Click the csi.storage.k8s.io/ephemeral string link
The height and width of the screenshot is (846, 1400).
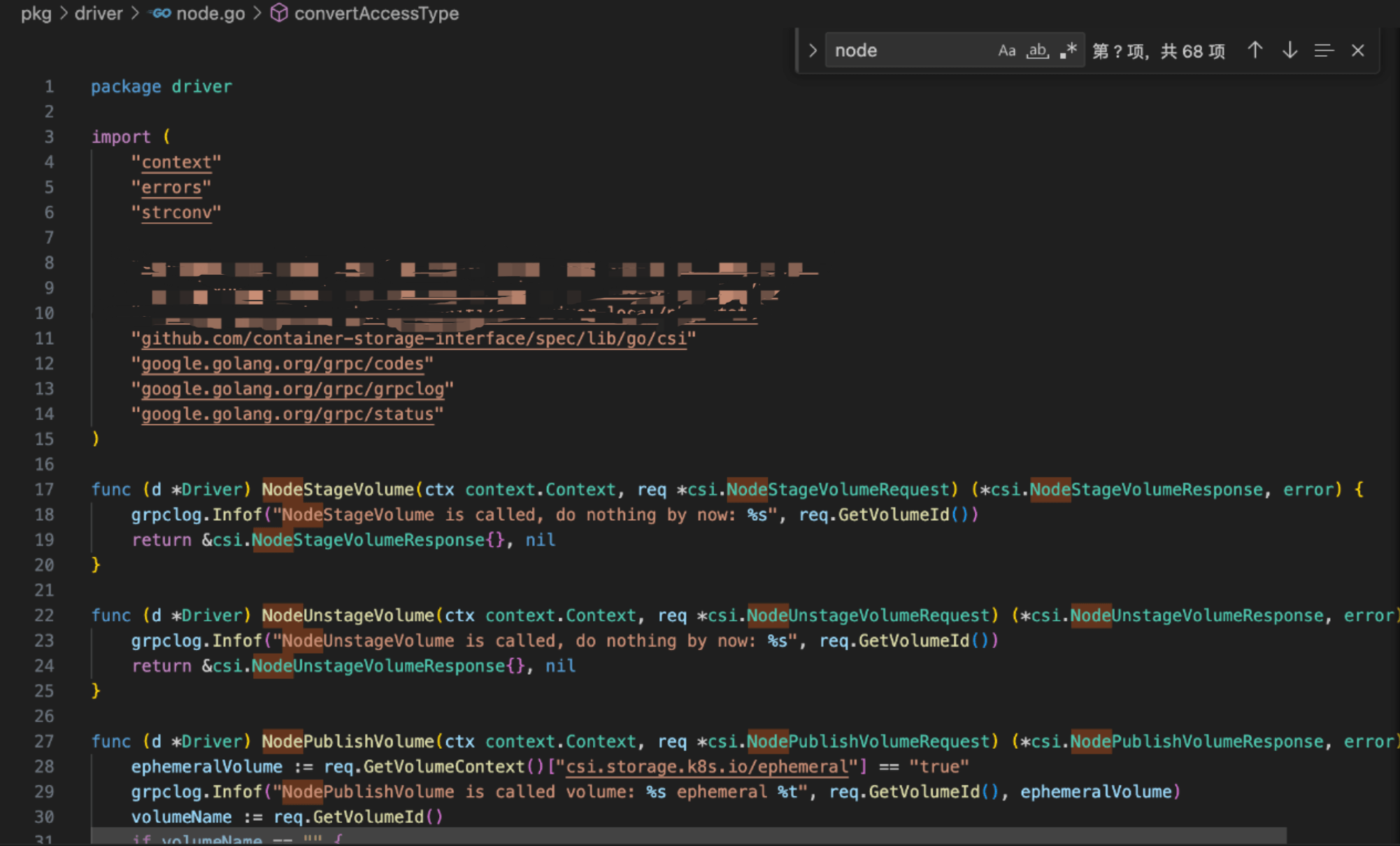pos(706,766)
